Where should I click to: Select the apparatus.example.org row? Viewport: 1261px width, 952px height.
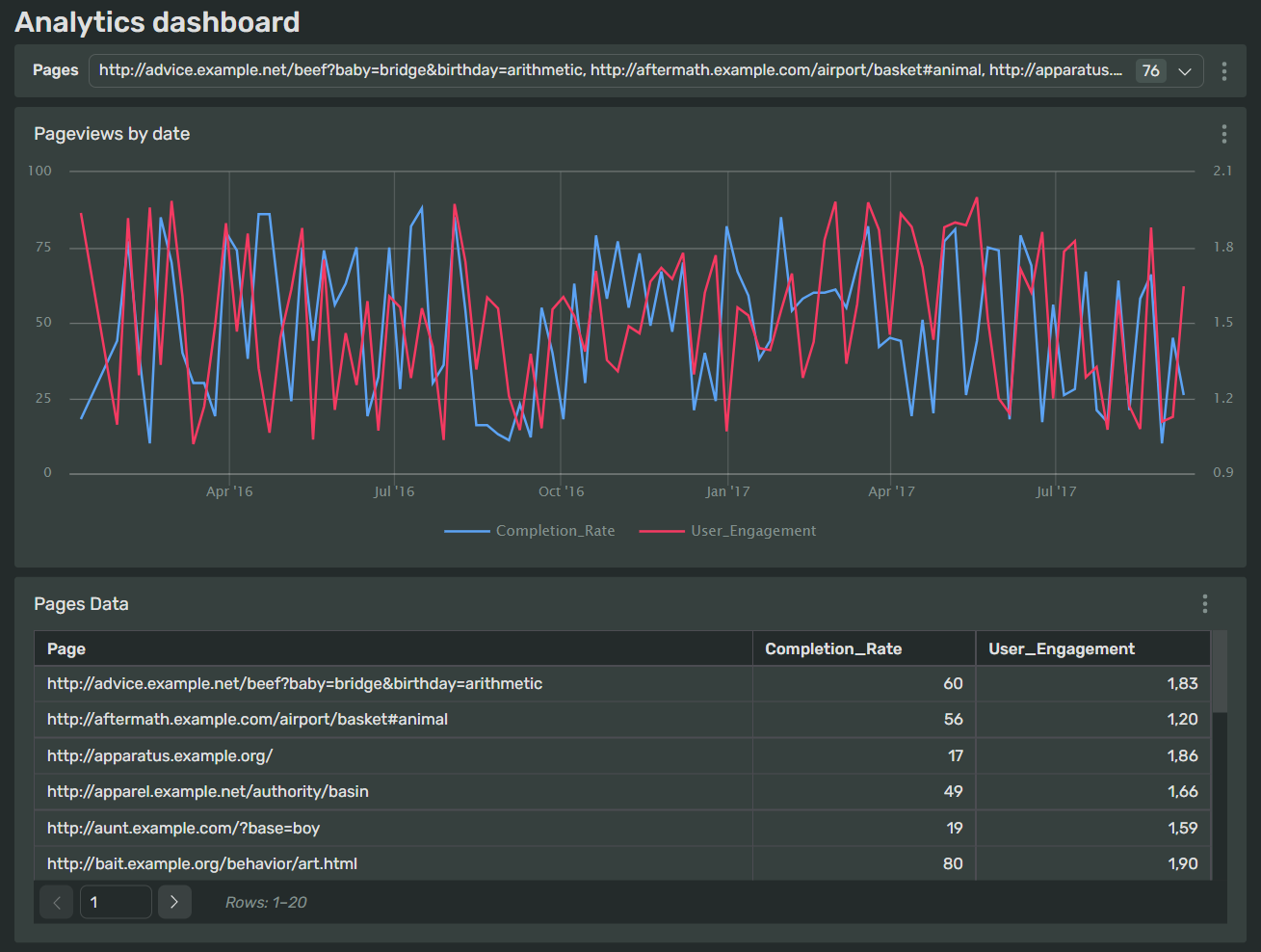tap(622, 756)
